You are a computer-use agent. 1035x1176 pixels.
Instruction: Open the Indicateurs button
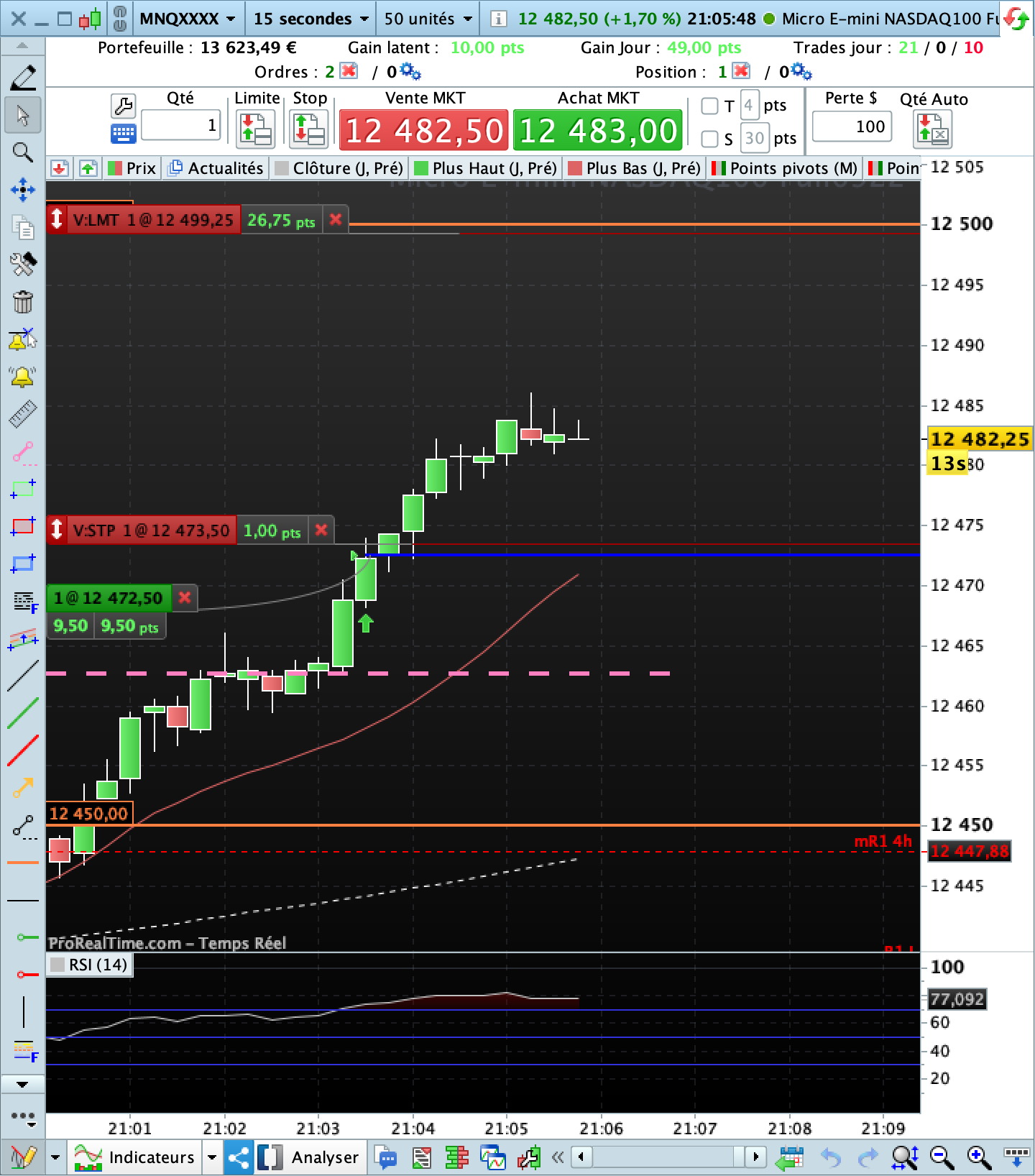tap(134, 1157)
